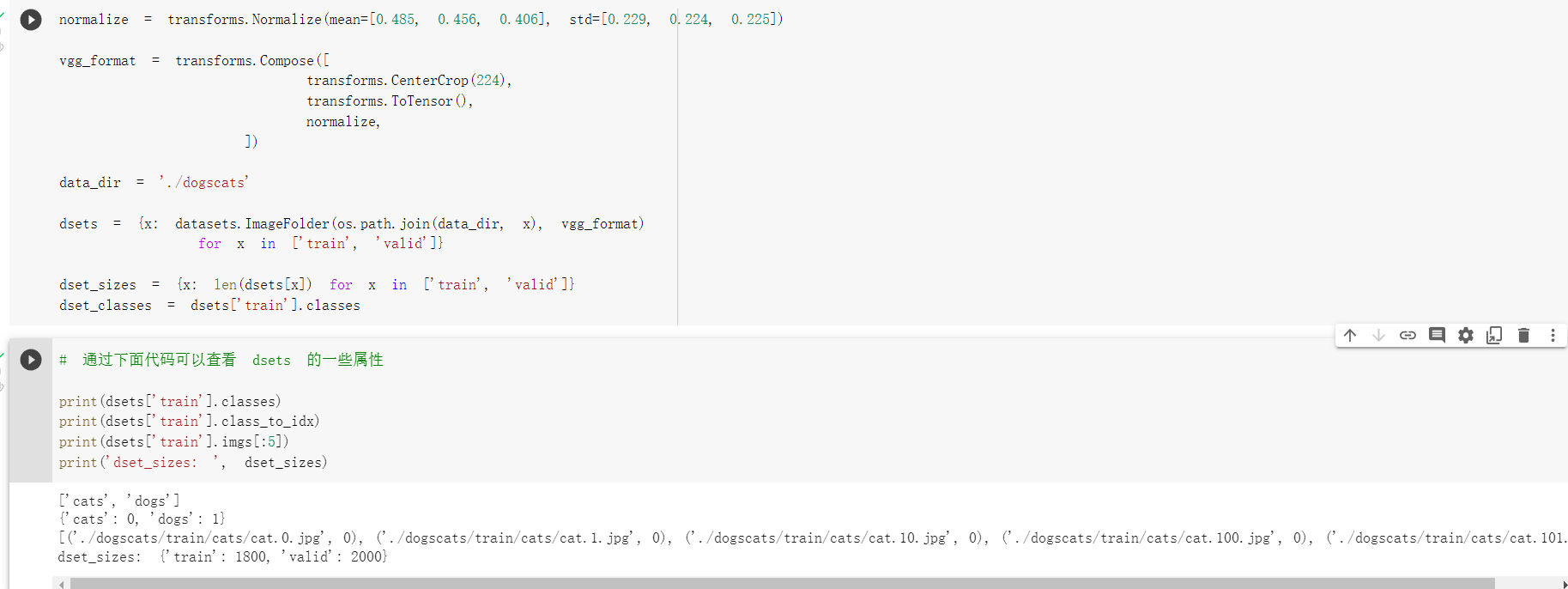Place cursor in the data_dir assignment line
The width and height of the screenshot is (1568, 589).
point(154,183)
